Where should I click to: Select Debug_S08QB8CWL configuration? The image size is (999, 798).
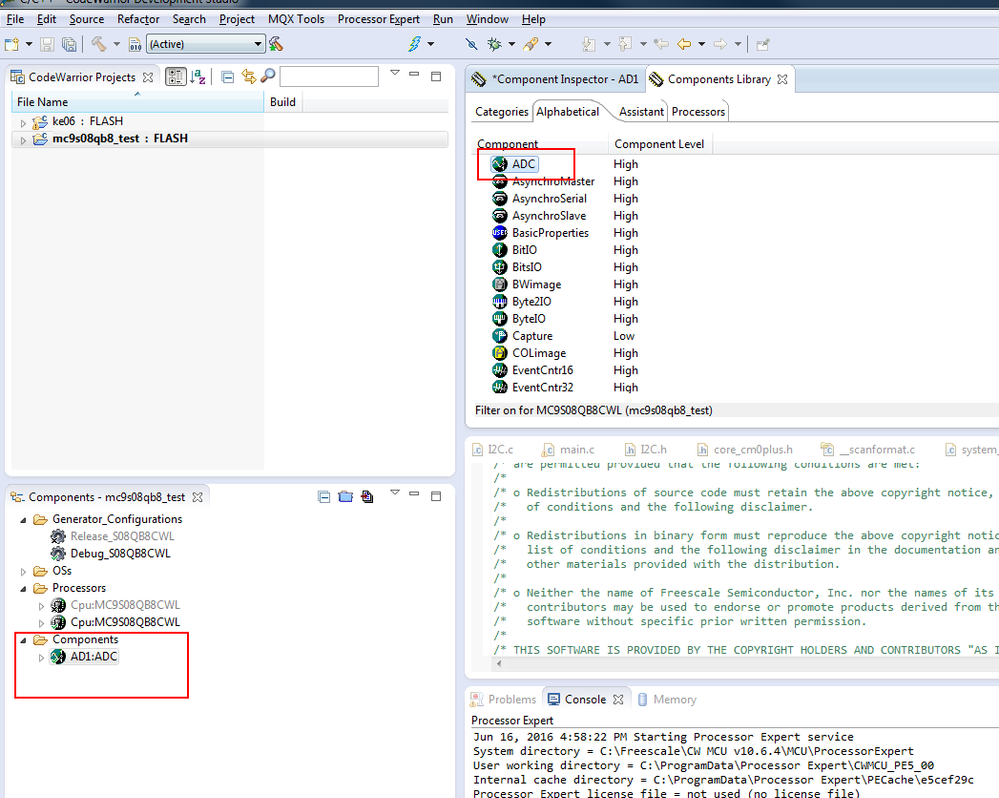(120, 553)
